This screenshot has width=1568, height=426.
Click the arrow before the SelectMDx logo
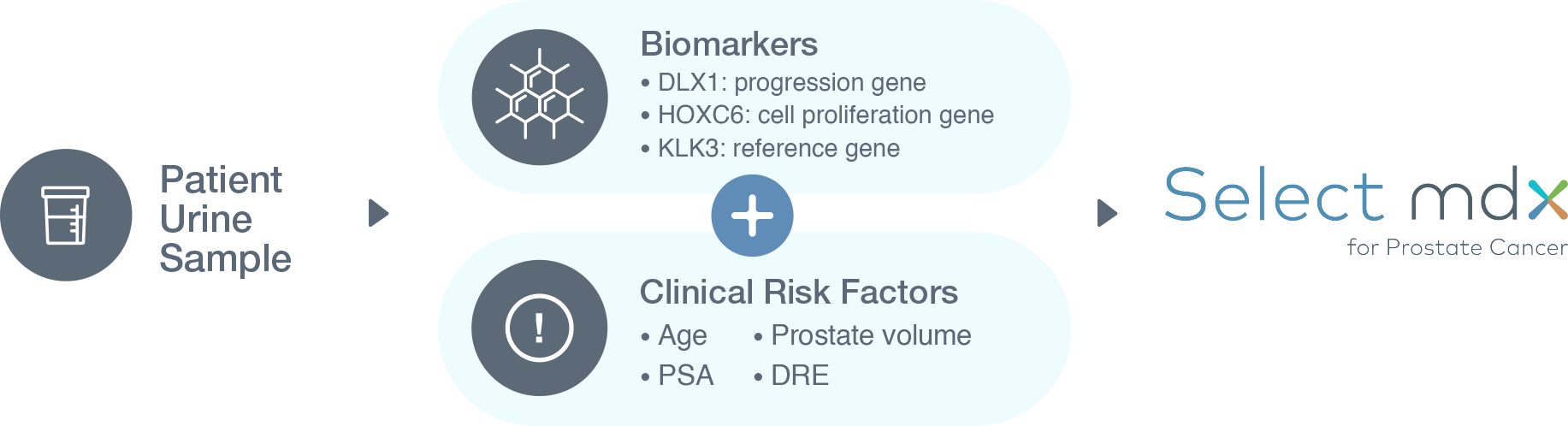pyautogui.click(x=1108, y=213)
